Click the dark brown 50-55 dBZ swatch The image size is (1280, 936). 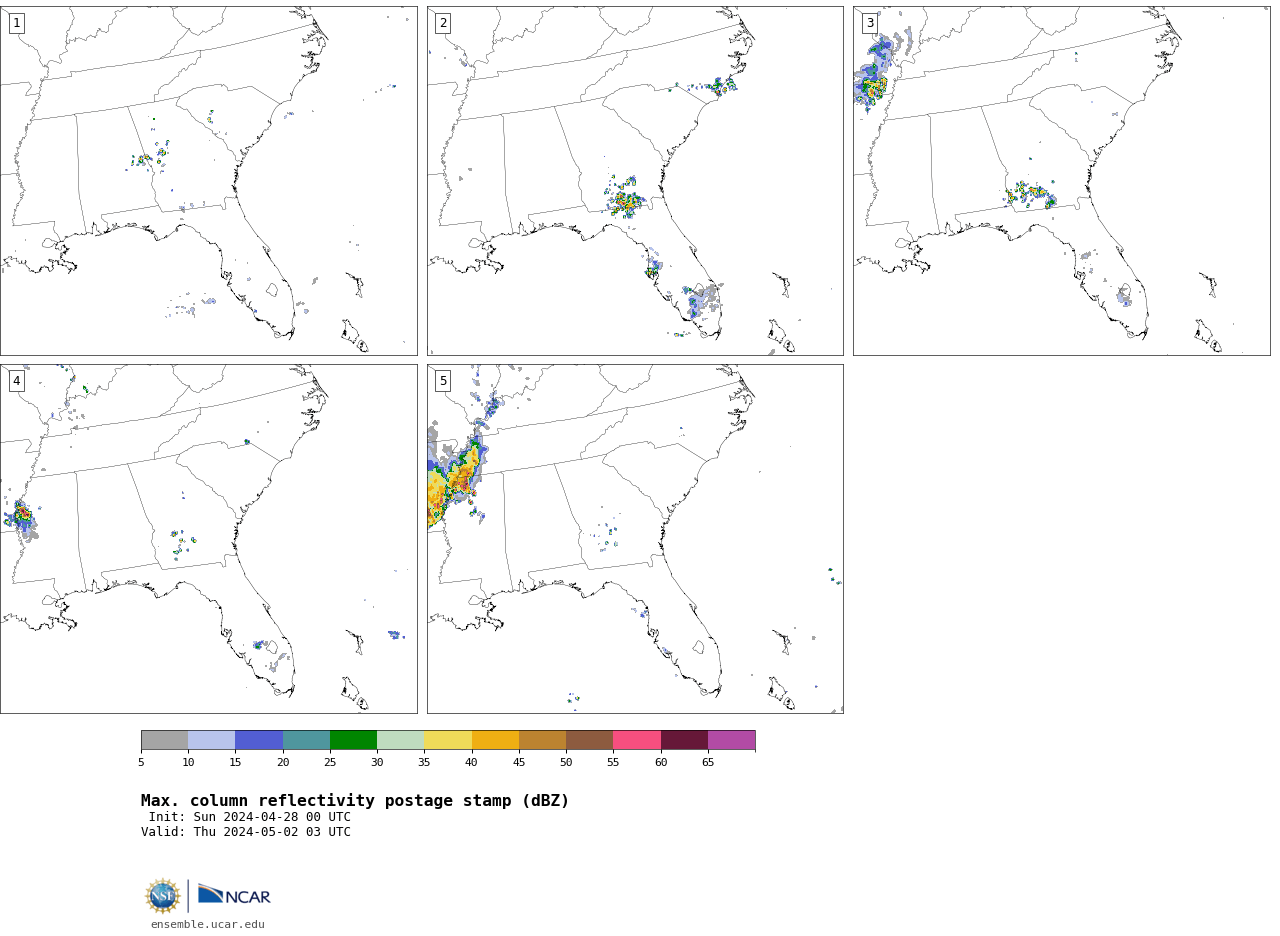click(x=590, y=740)
